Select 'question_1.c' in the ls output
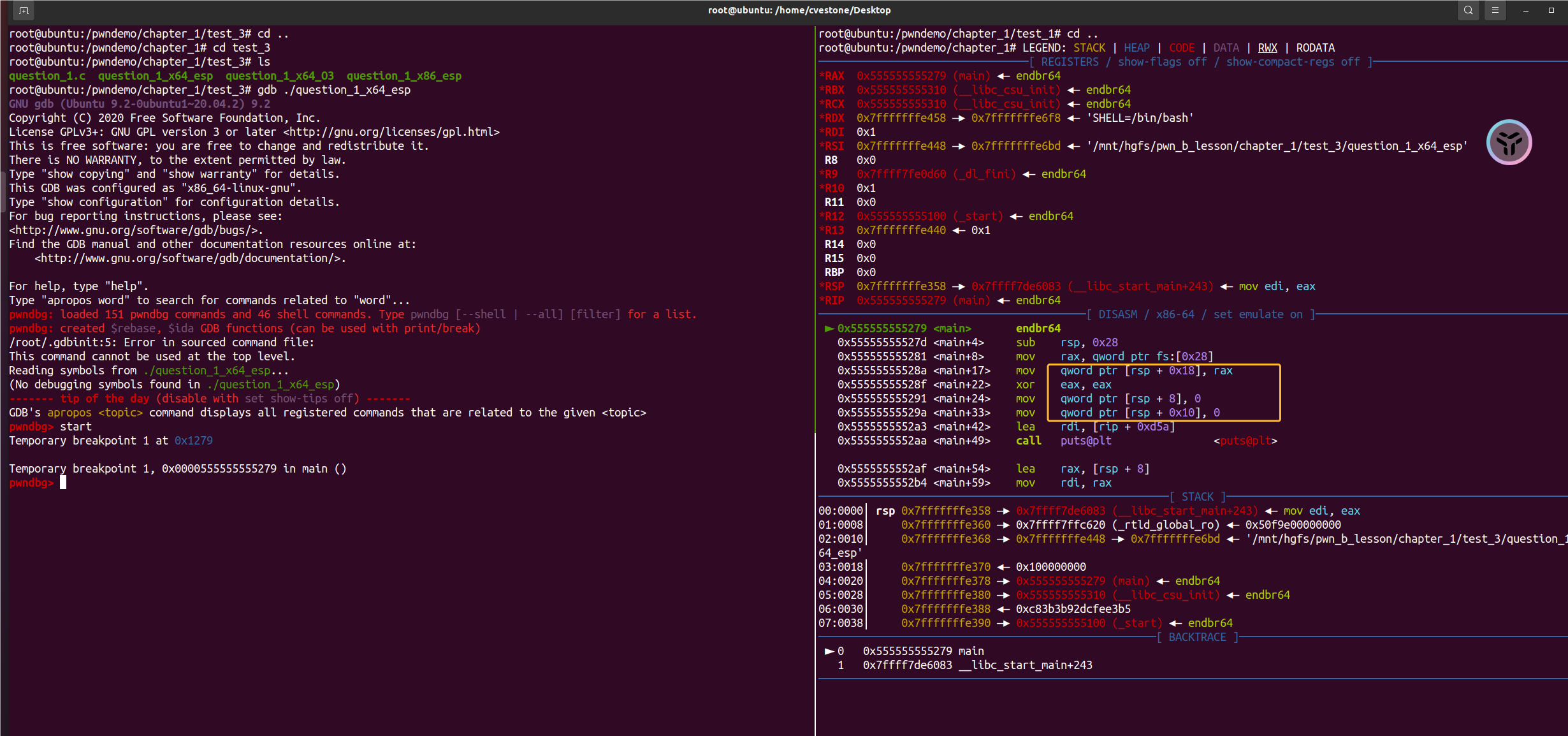This screenshot has height=736, width=1568. (47, 76)
